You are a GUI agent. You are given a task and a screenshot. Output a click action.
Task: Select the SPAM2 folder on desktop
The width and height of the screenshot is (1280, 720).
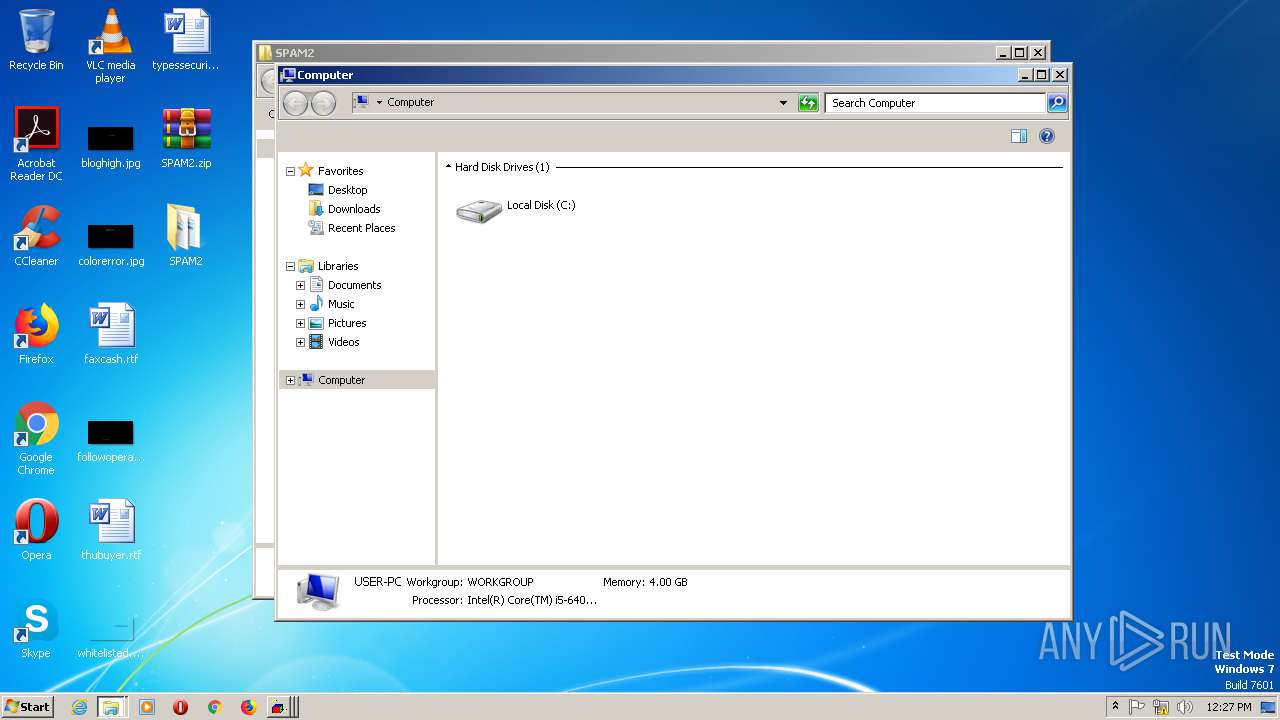[186, 236]
